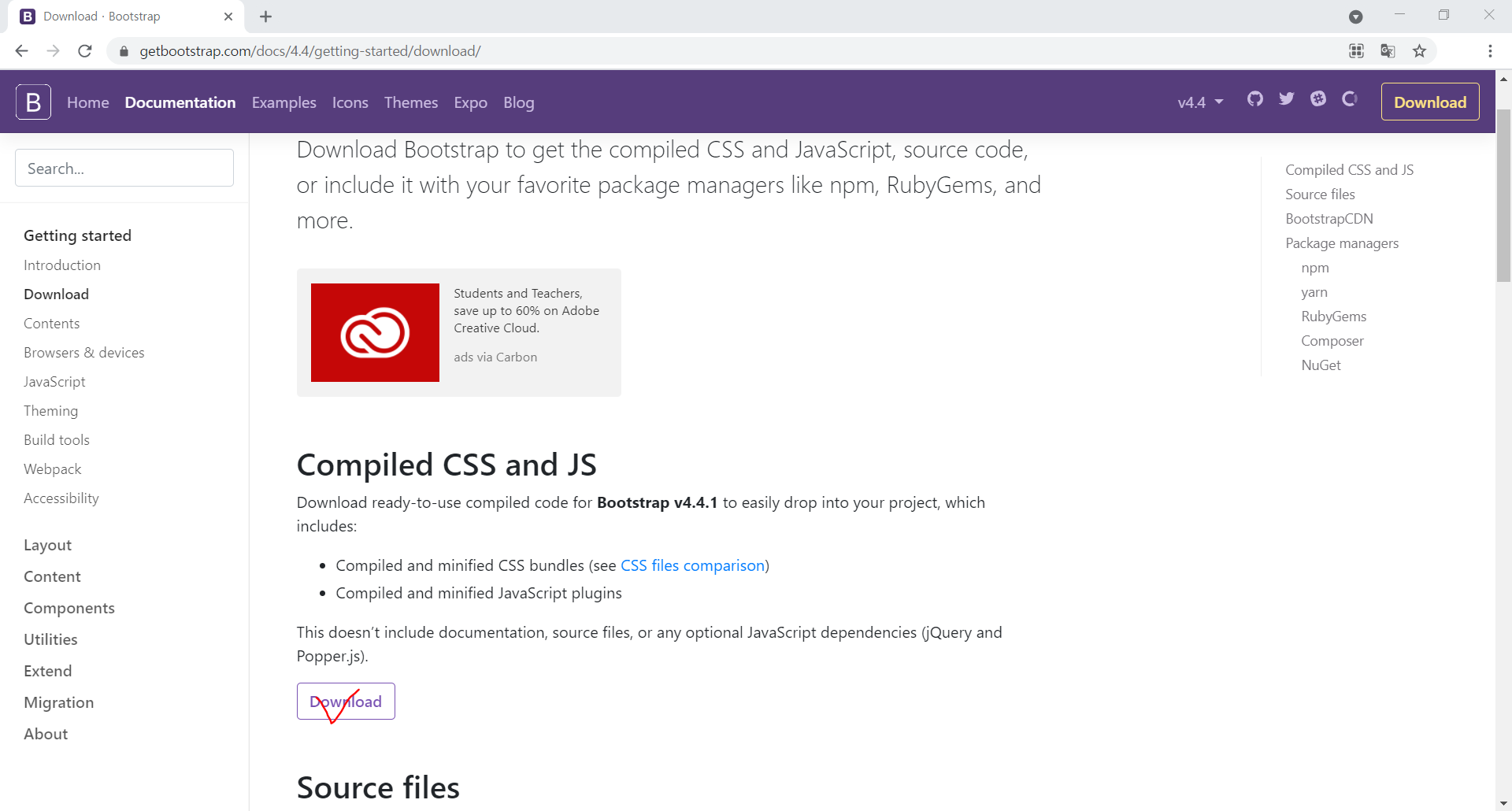Image resolution: width=1512 pixels, height=811 pixels.
Task: Expand the Components section
Action: pos(69,608)
